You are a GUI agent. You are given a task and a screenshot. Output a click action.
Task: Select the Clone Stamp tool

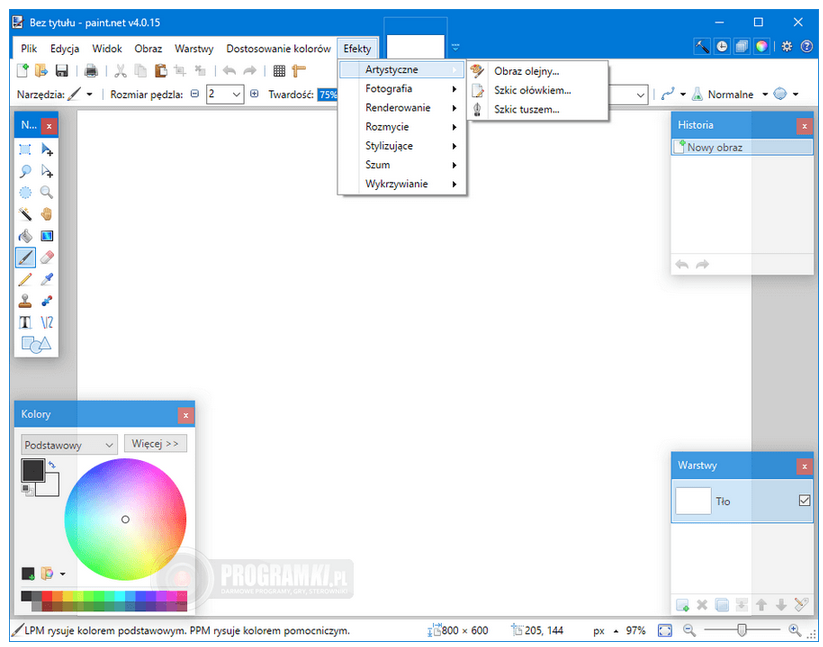pos(25,301)
